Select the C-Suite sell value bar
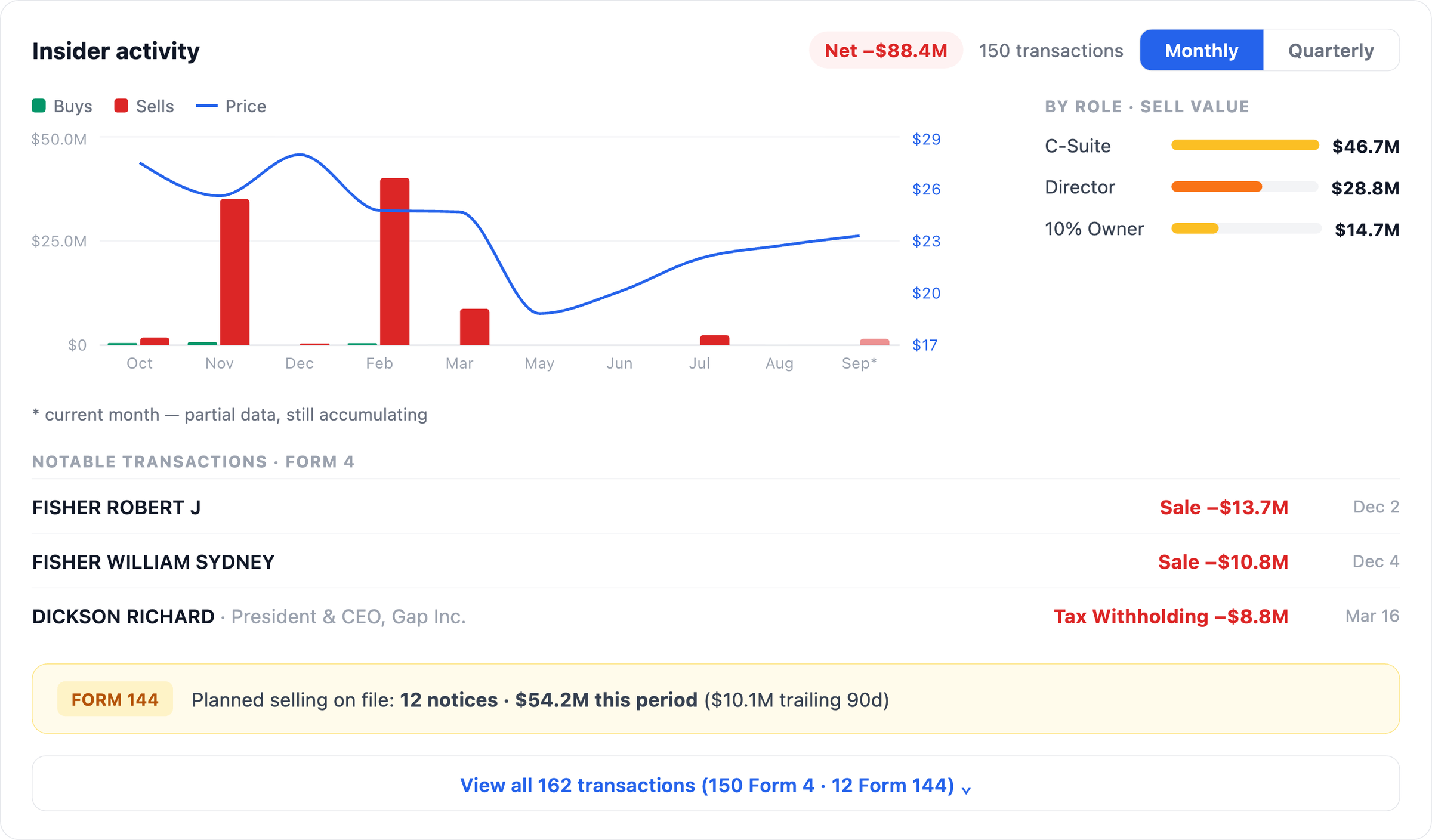Viewport: 1432px width, 840px height. [1245, 145]
